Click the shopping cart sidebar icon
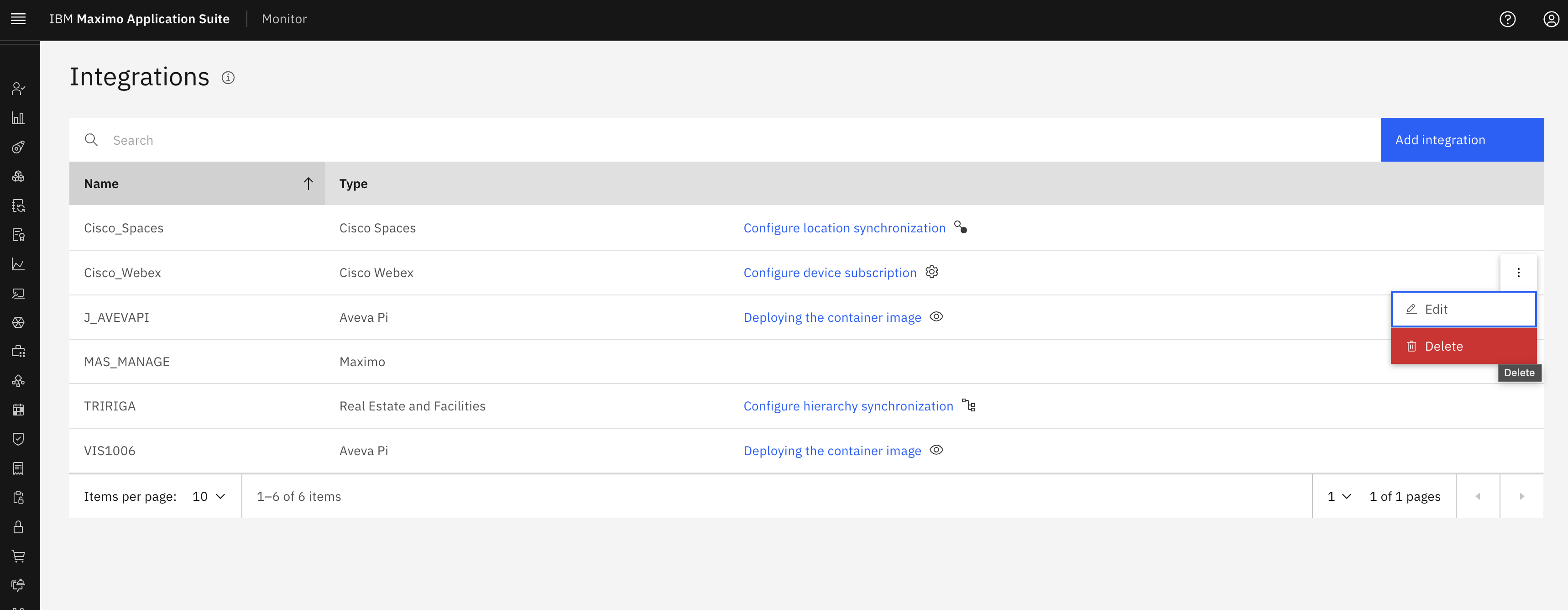Screen dimensions: 1568x610 (18, 557)
